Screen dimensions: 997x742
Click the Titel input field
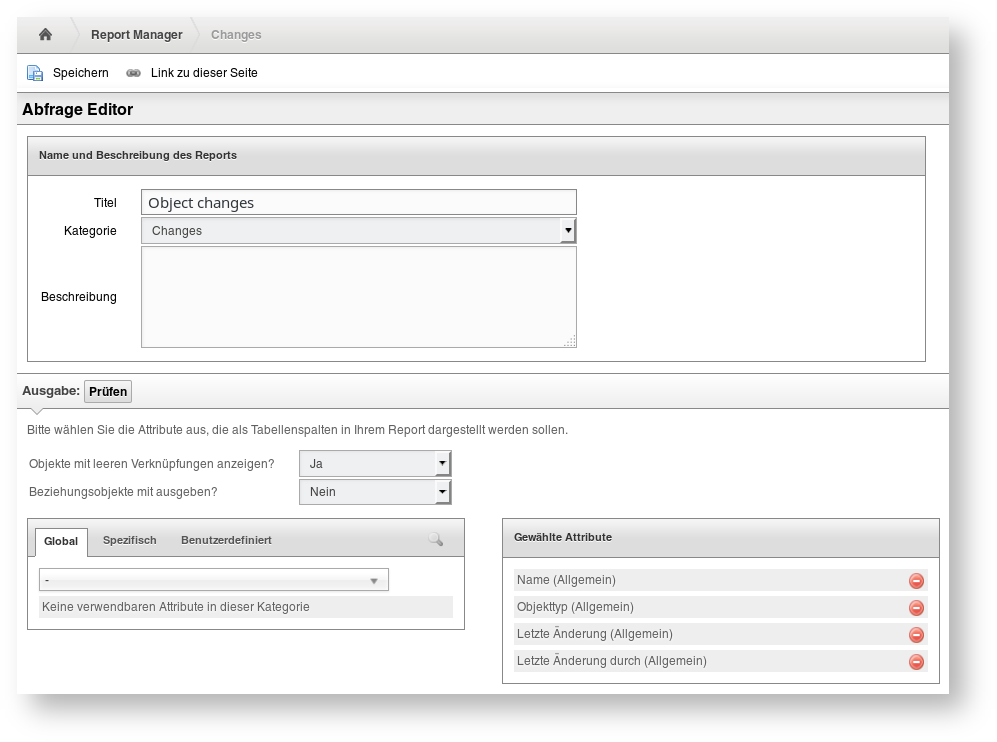click(358, 202)
